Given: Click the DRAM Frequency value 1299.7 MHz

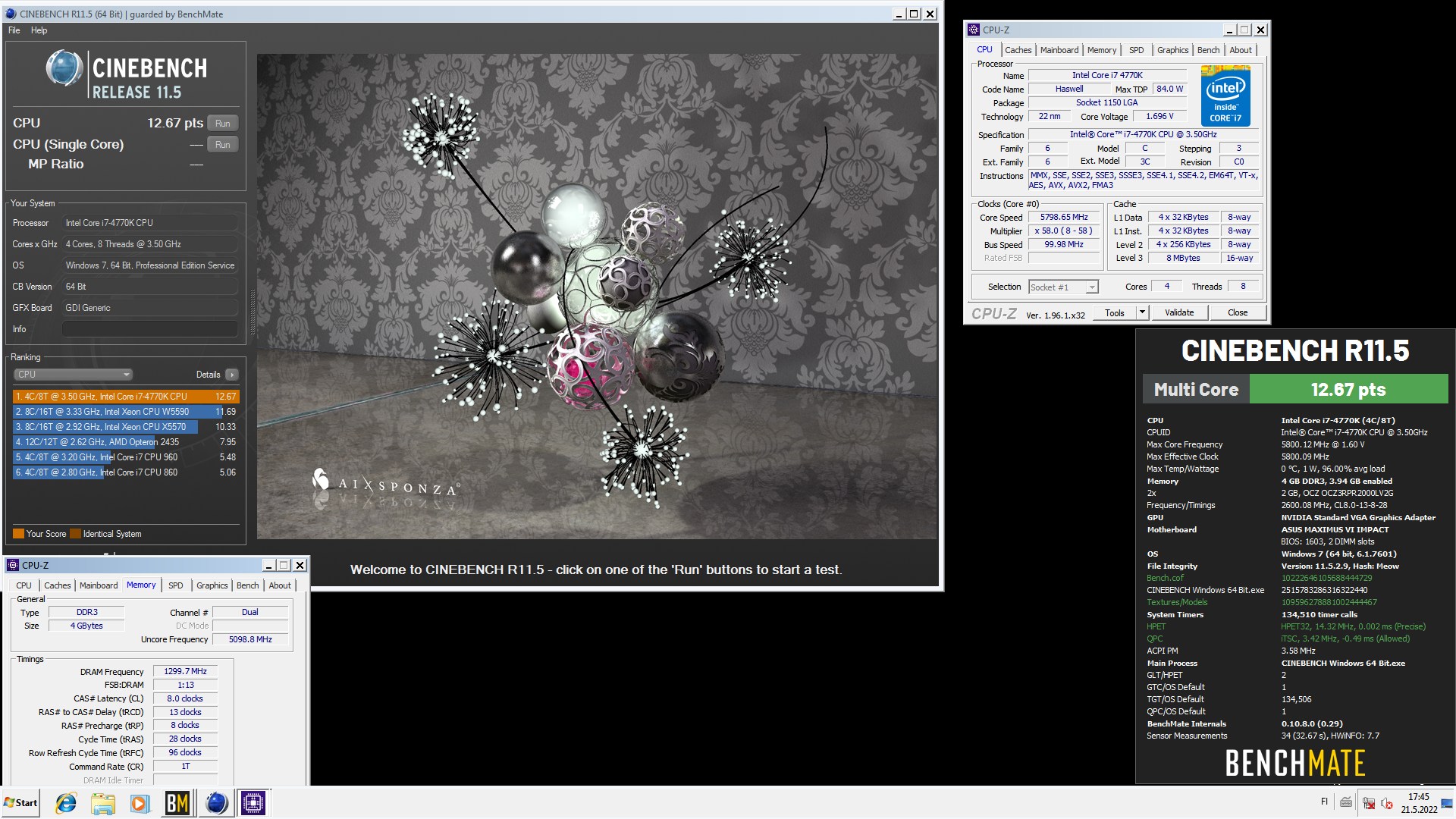Looking at the screenshot, I should tap(186, 671).
